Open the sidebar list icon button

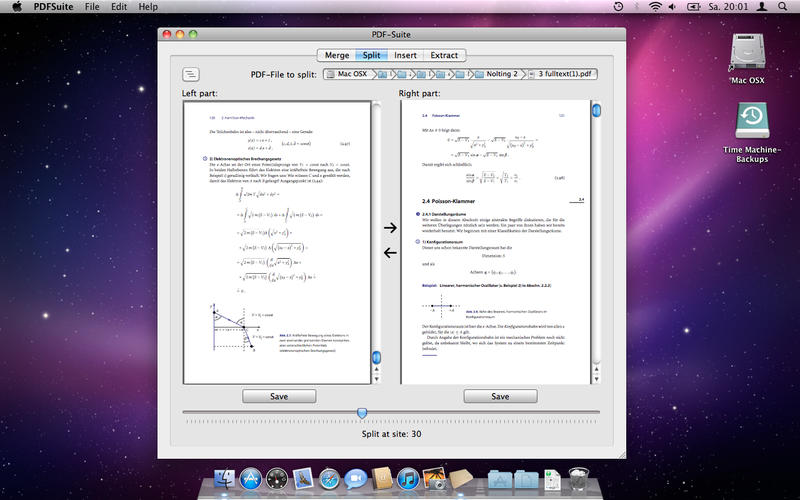click(x=191, y=74)
